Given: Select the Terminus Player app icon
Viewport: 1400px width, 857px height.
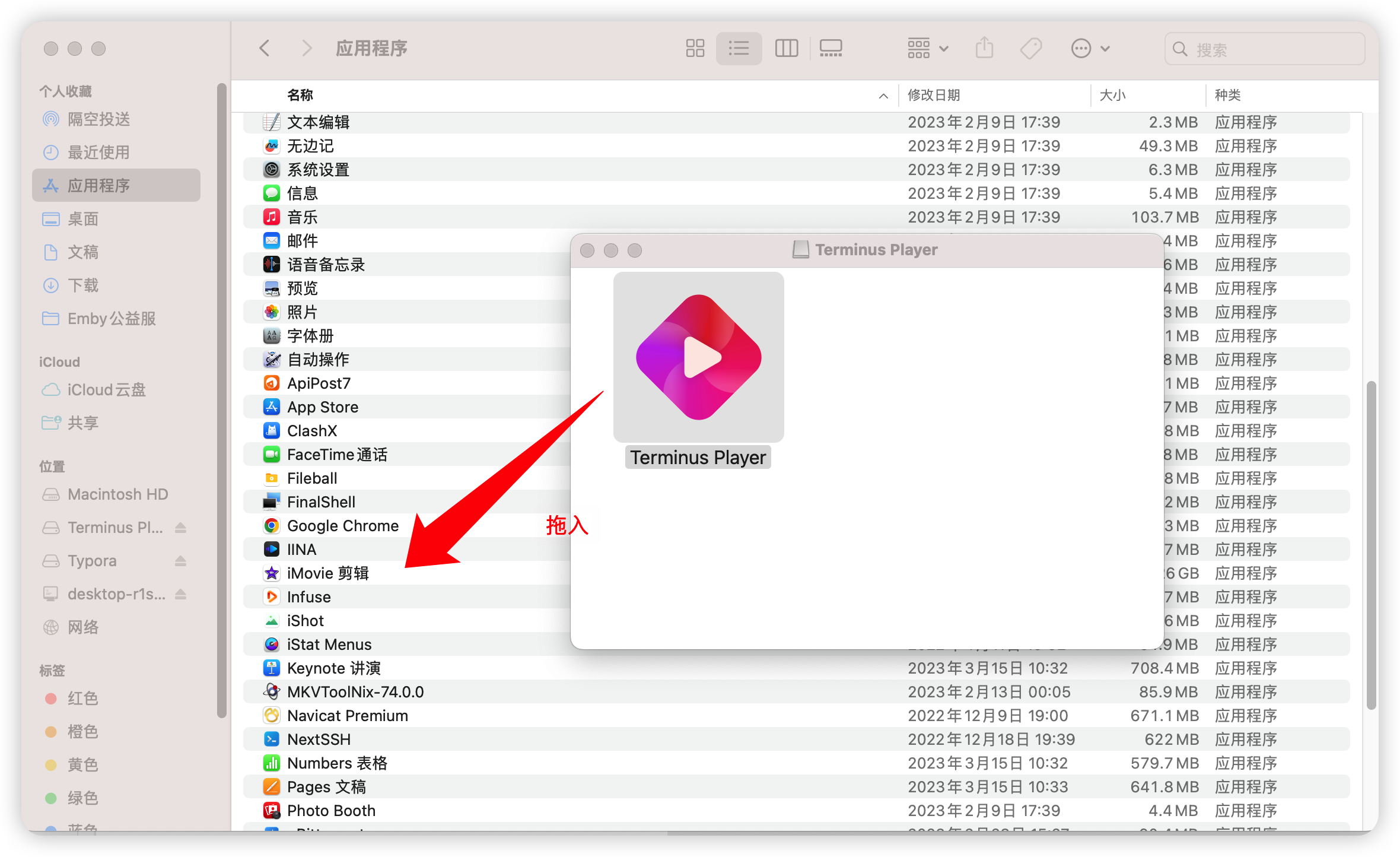Looking at the screenshot, I should 698,357.
